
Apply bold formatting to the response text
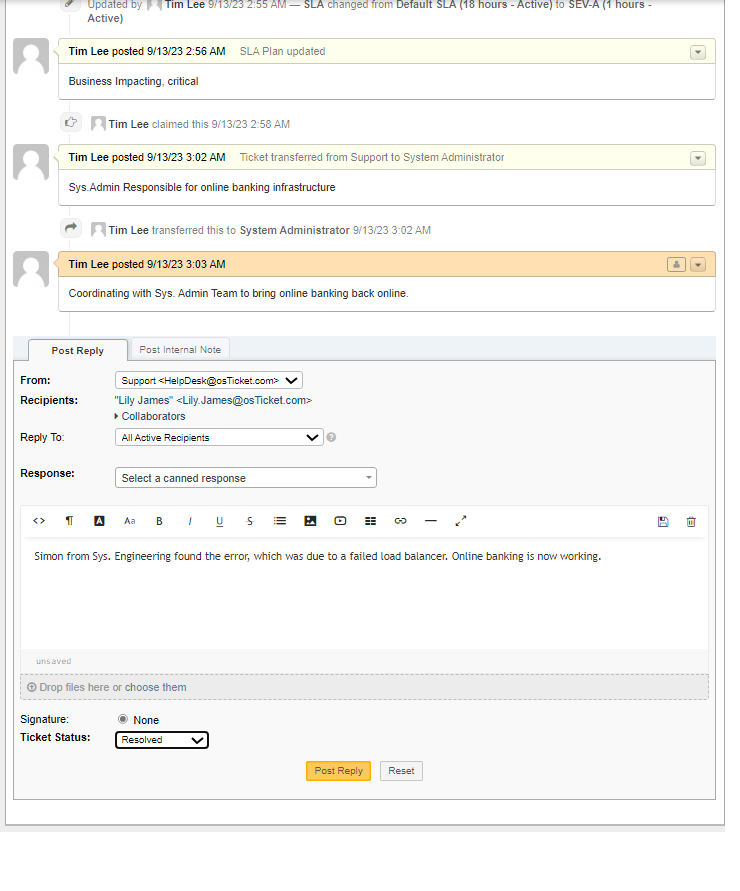[x=158, y=520]
